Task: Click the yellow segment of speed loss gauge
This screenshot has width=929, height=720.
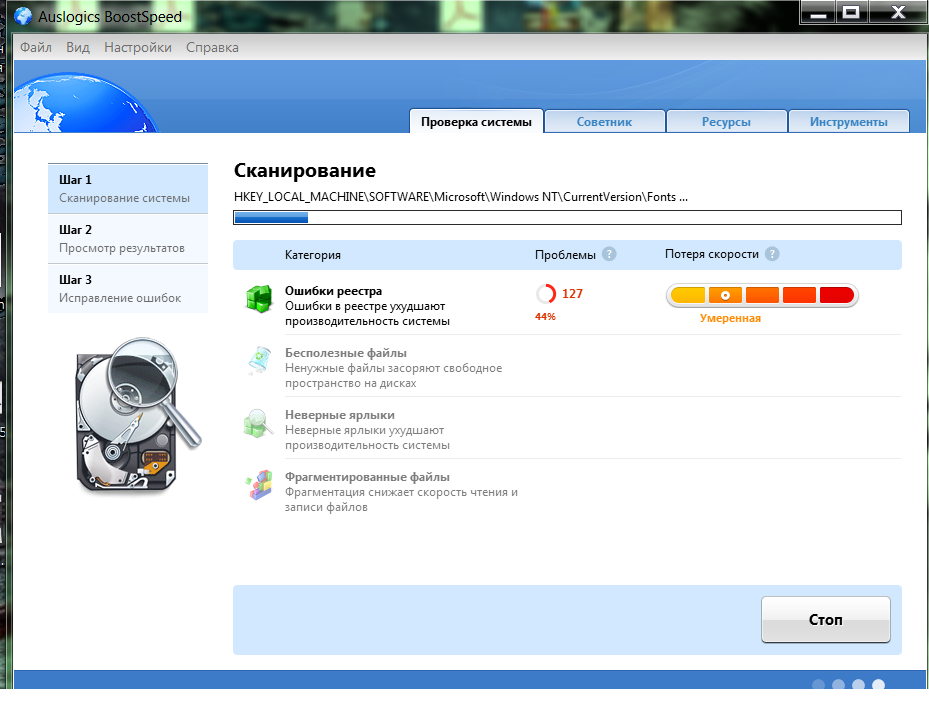Action: [x=688, y=295]
